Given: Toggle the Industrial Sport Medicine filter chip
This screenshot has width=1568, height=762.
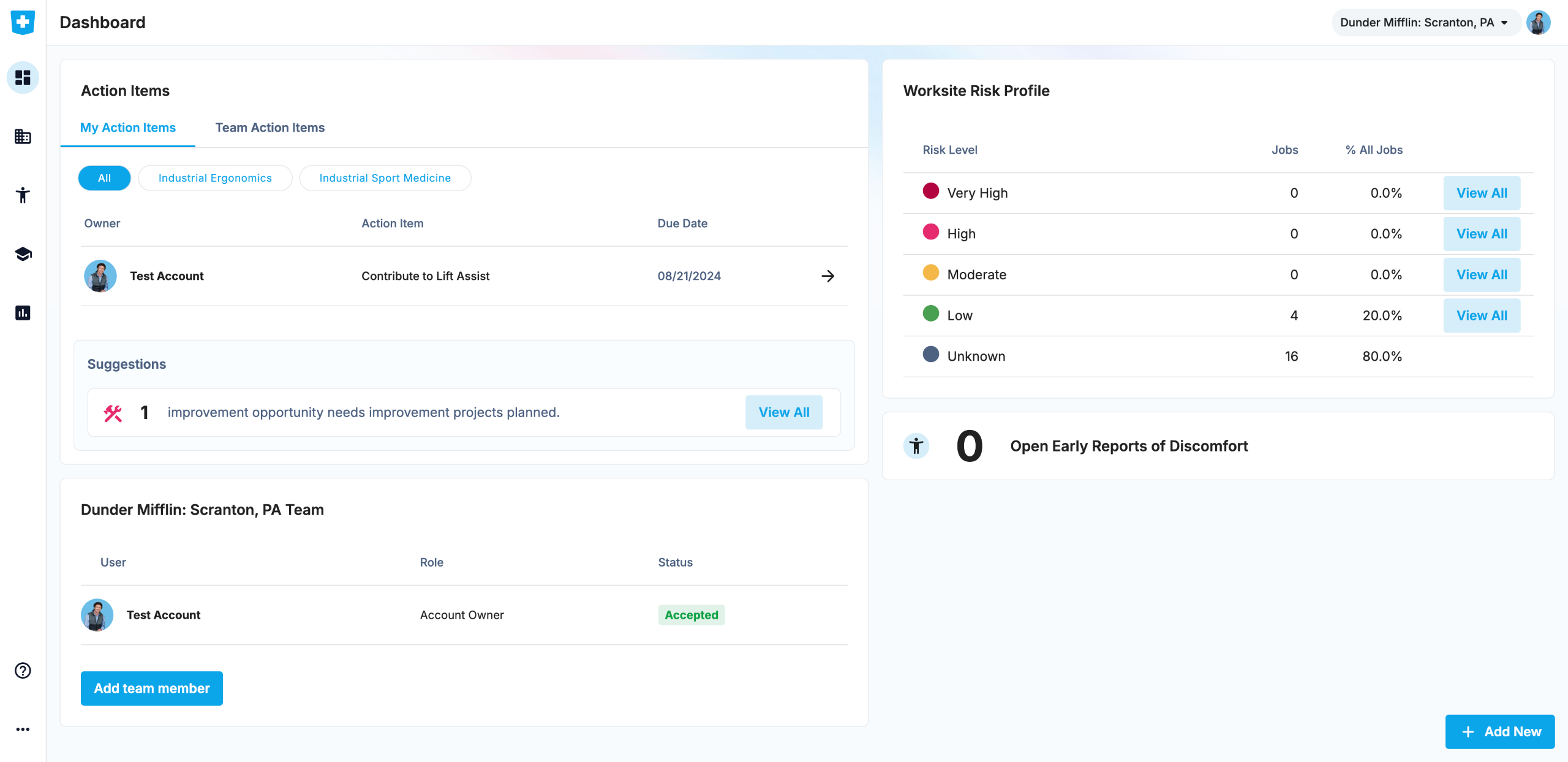Looking at the screenshot, I should coord(385,178).
